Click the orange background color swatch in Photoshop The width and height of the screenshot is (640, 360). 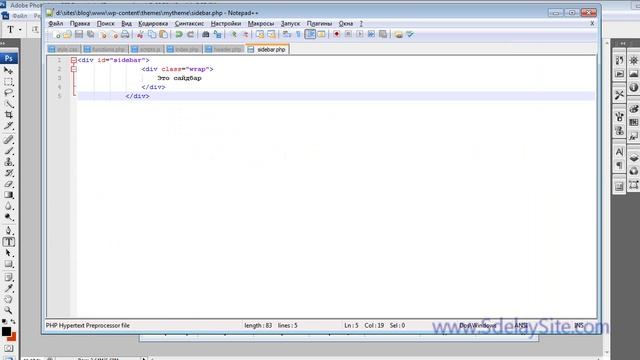(x=13, y=337)
